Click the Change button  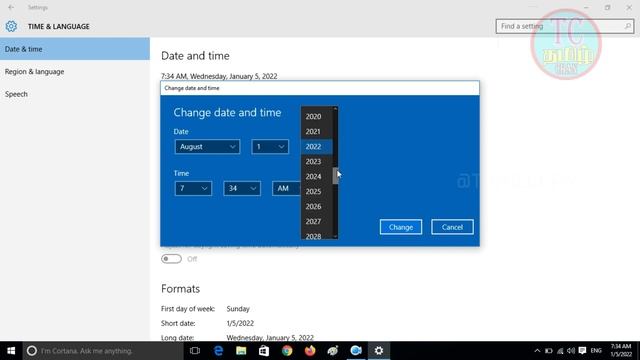point(401,227)
